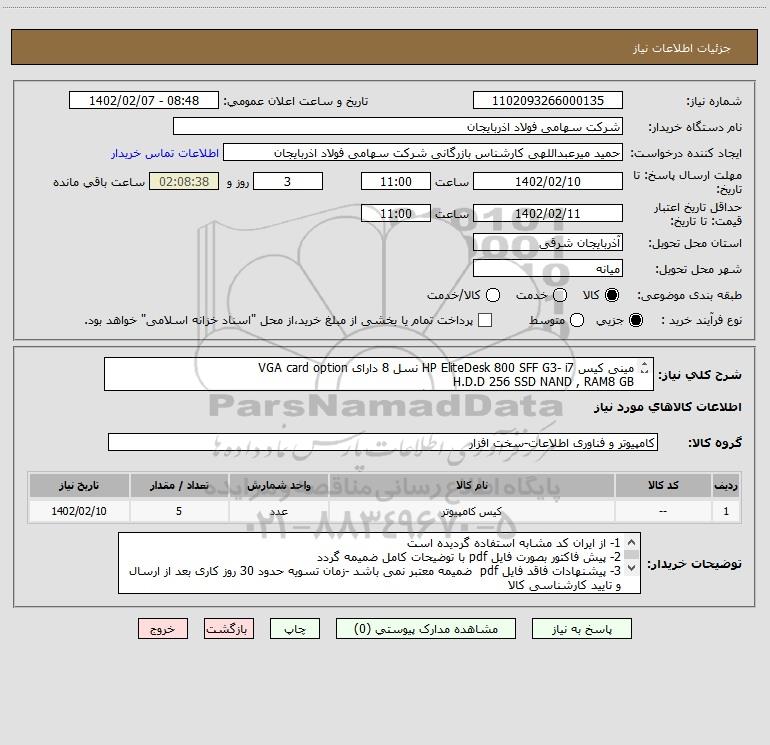Click the request creator field حمید میرعبداللهی
The image size is (770, 745).
pyautogui.click(x=423, y=152)
